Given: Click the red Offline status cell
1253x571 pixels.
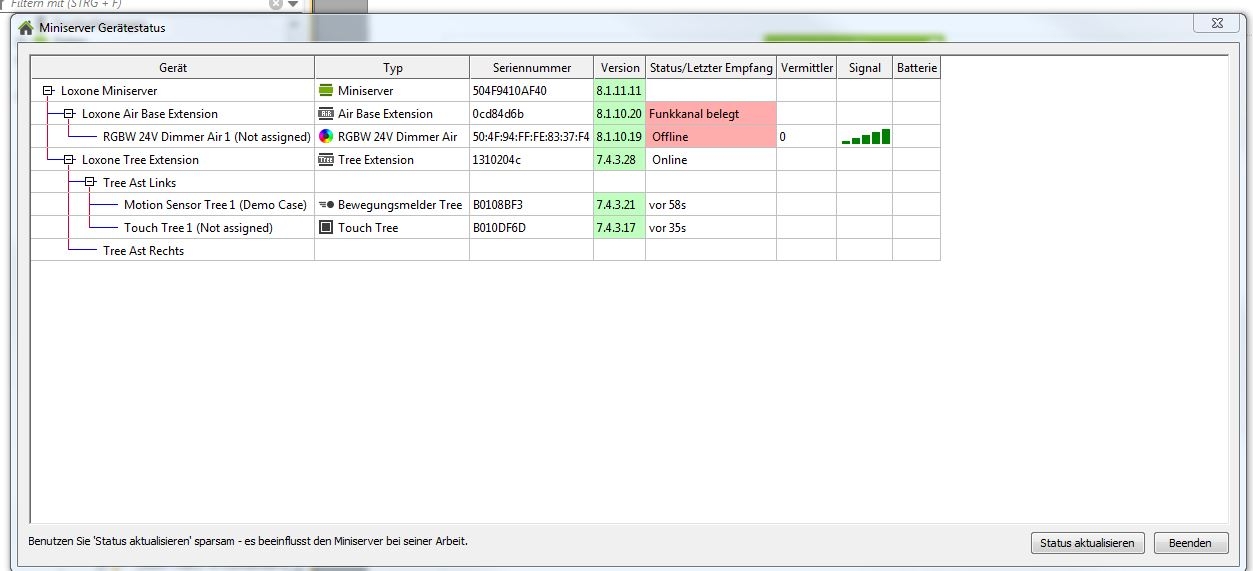Looking at the screenshot, I should tap(711, 137).
